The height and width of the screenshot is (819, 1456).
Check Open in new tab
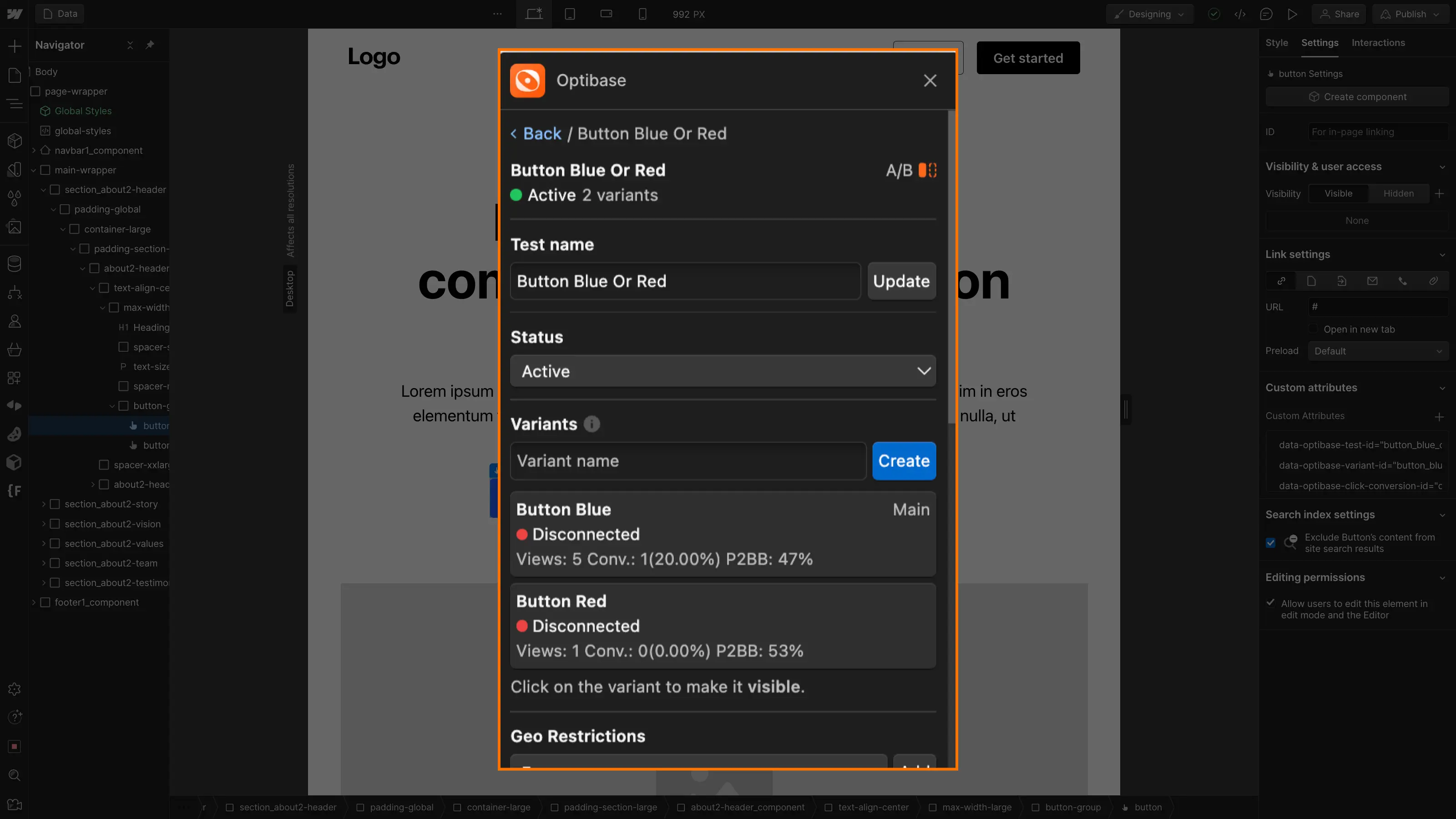[1314, 329]
